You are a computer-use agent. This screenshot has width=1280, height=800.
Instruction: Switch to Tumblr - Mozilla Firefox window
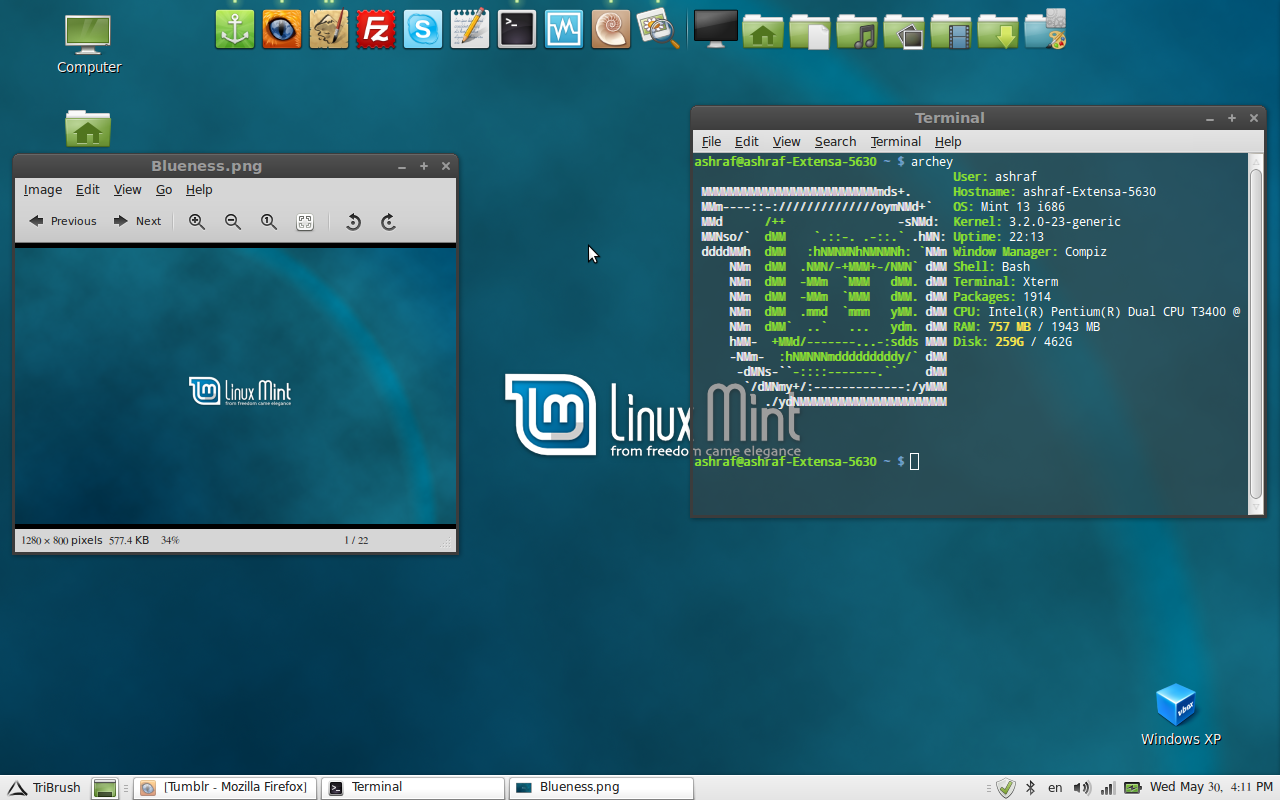click(225, 788)
